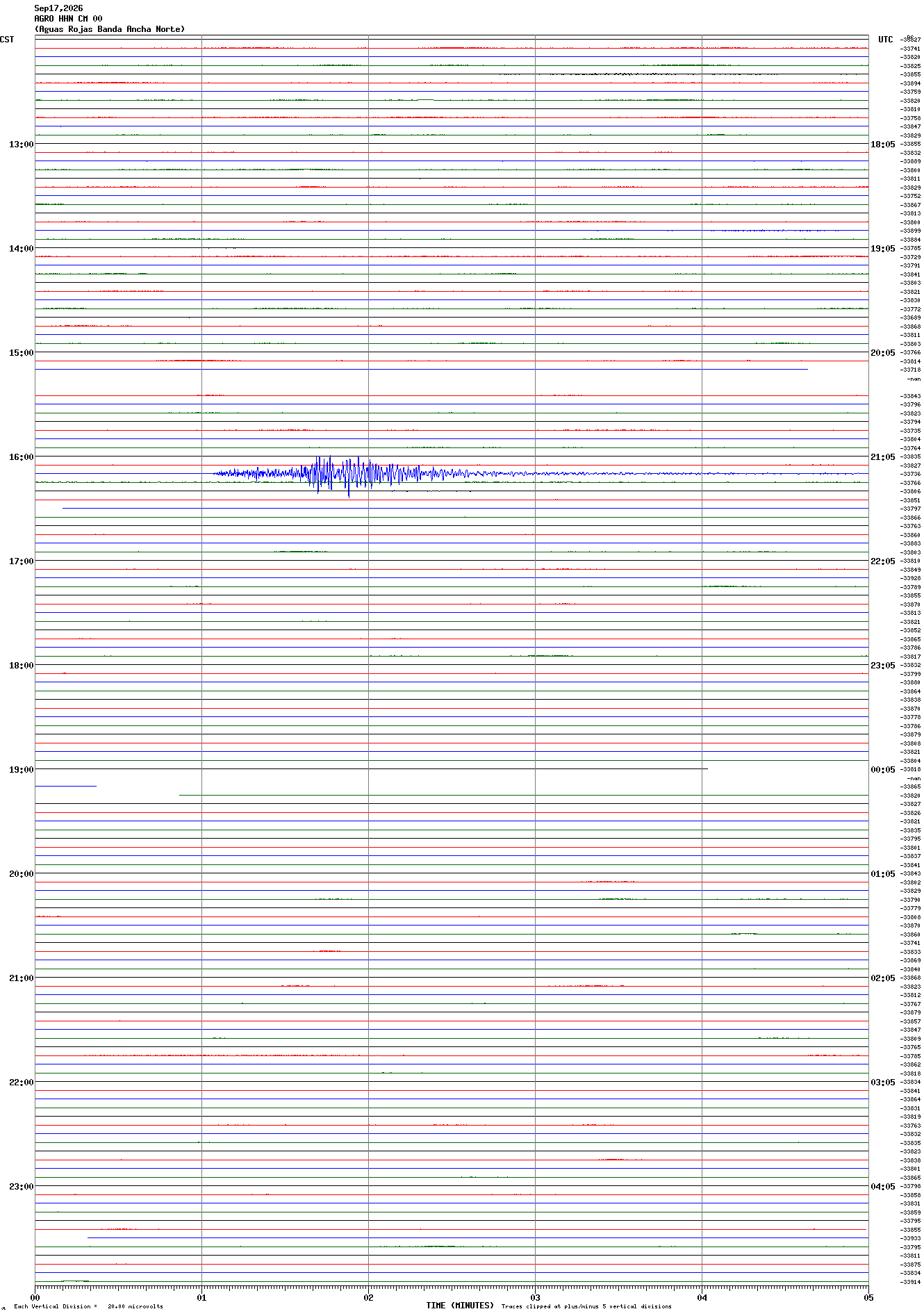924x1316 pixels.
Task: Select the 23:00 CST time label
Action: point(21,1187)
